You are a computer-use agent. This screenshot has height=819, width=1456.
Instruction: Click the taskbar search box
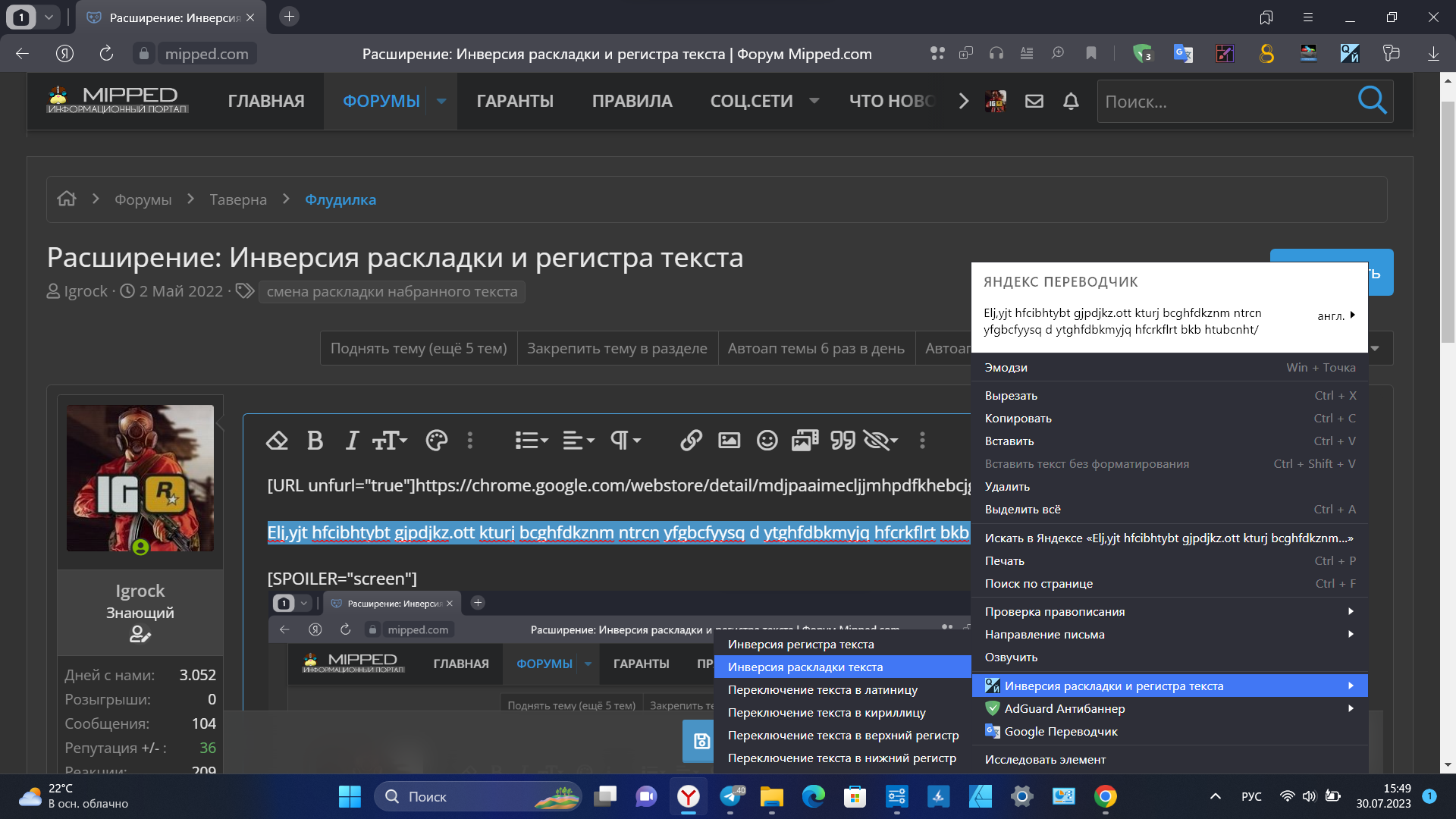point(478,796)
